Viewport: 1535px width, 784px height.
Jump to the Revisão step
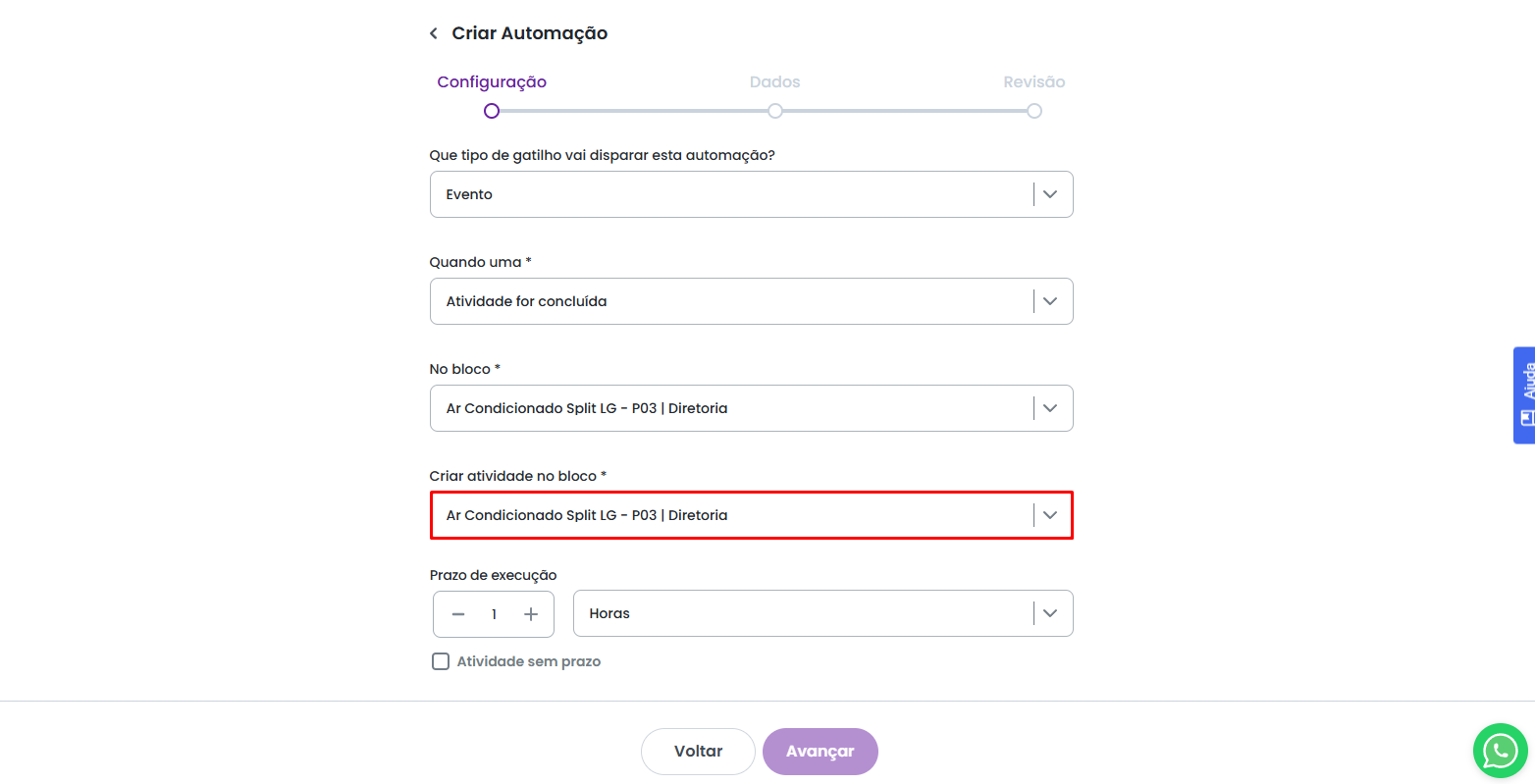[1033, 82]
